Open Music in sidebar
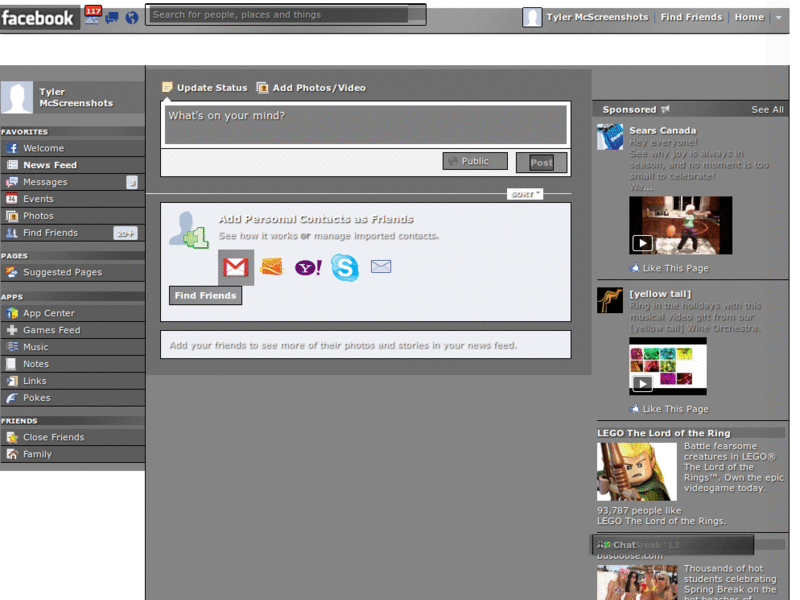 point(73,346)
